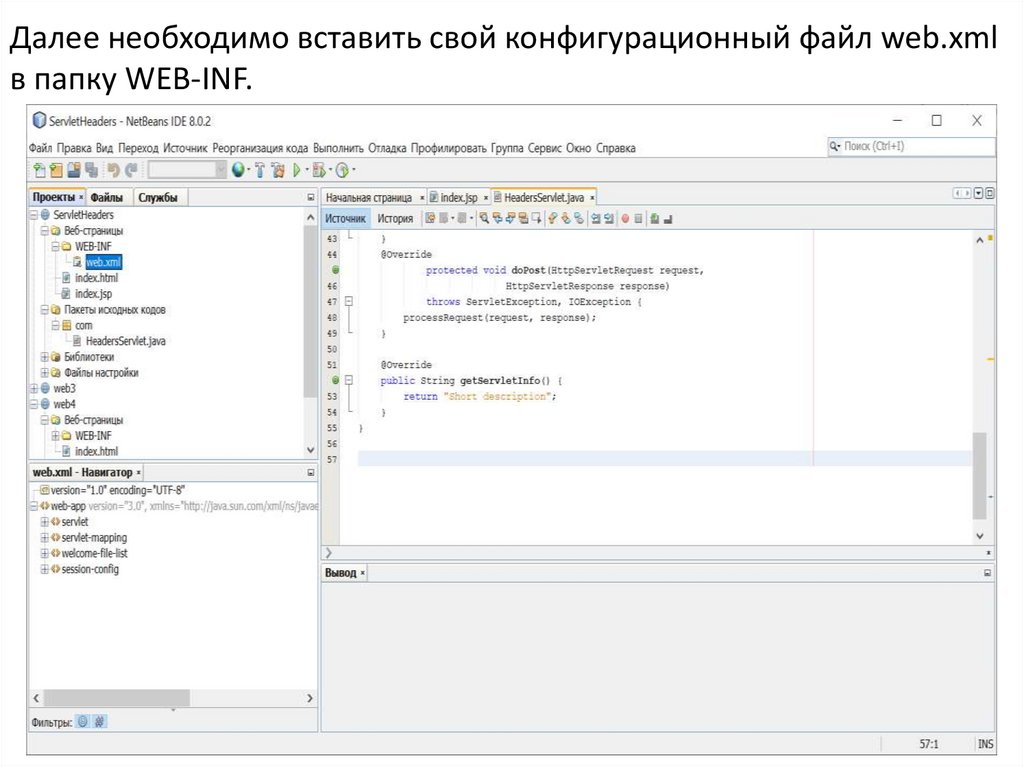This screenshot has width=1024, height=767.
Task: Click the New File toolbar icon
Action: [40, 170]
